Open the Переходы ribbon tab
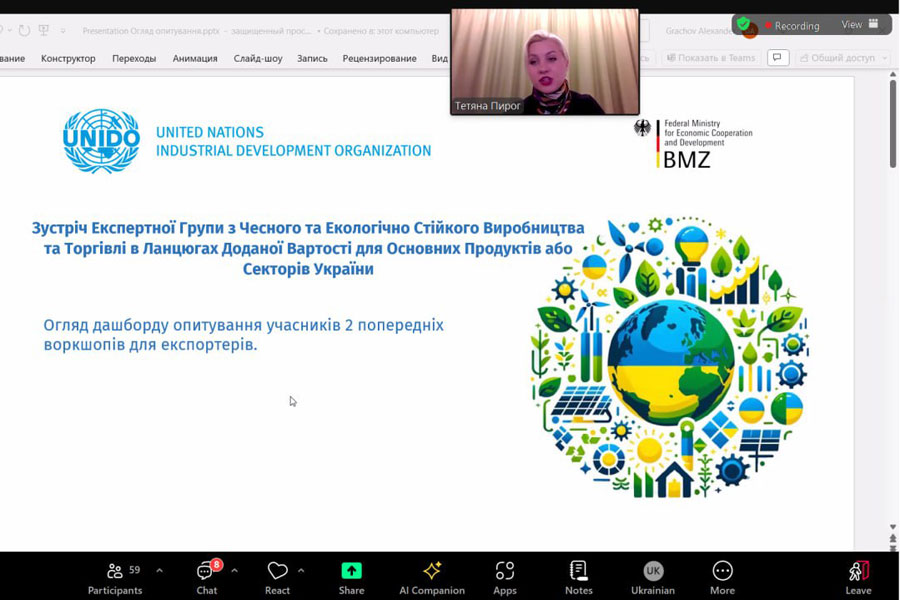This screenshot has width=900, height=600. coord(134,58)
